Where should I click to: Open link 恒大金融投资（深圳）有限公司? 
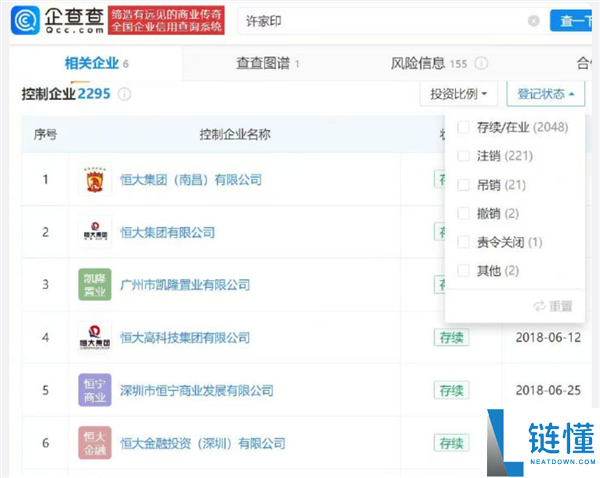pyautogui.click(x=203, y=443)
